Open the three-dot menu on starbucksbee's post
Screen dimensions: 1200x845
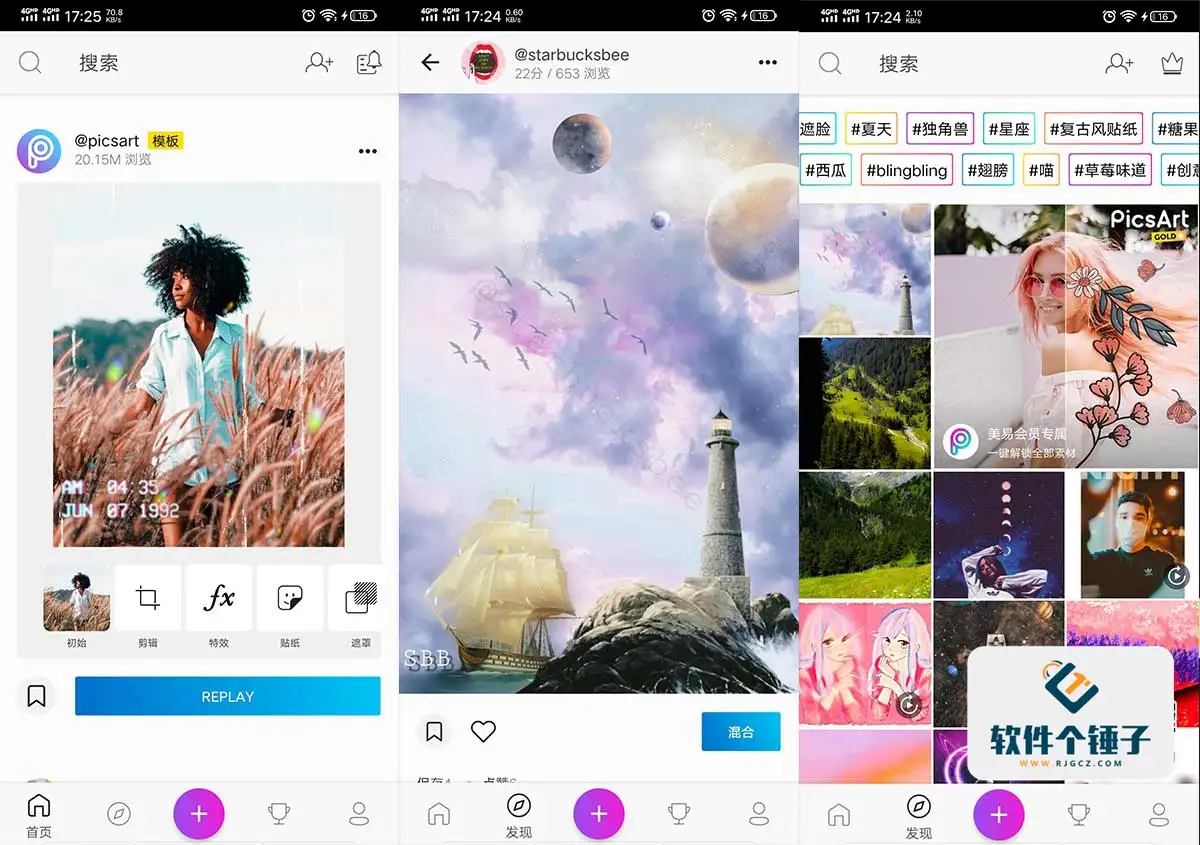pyautogui.click(x=767, y=62)
